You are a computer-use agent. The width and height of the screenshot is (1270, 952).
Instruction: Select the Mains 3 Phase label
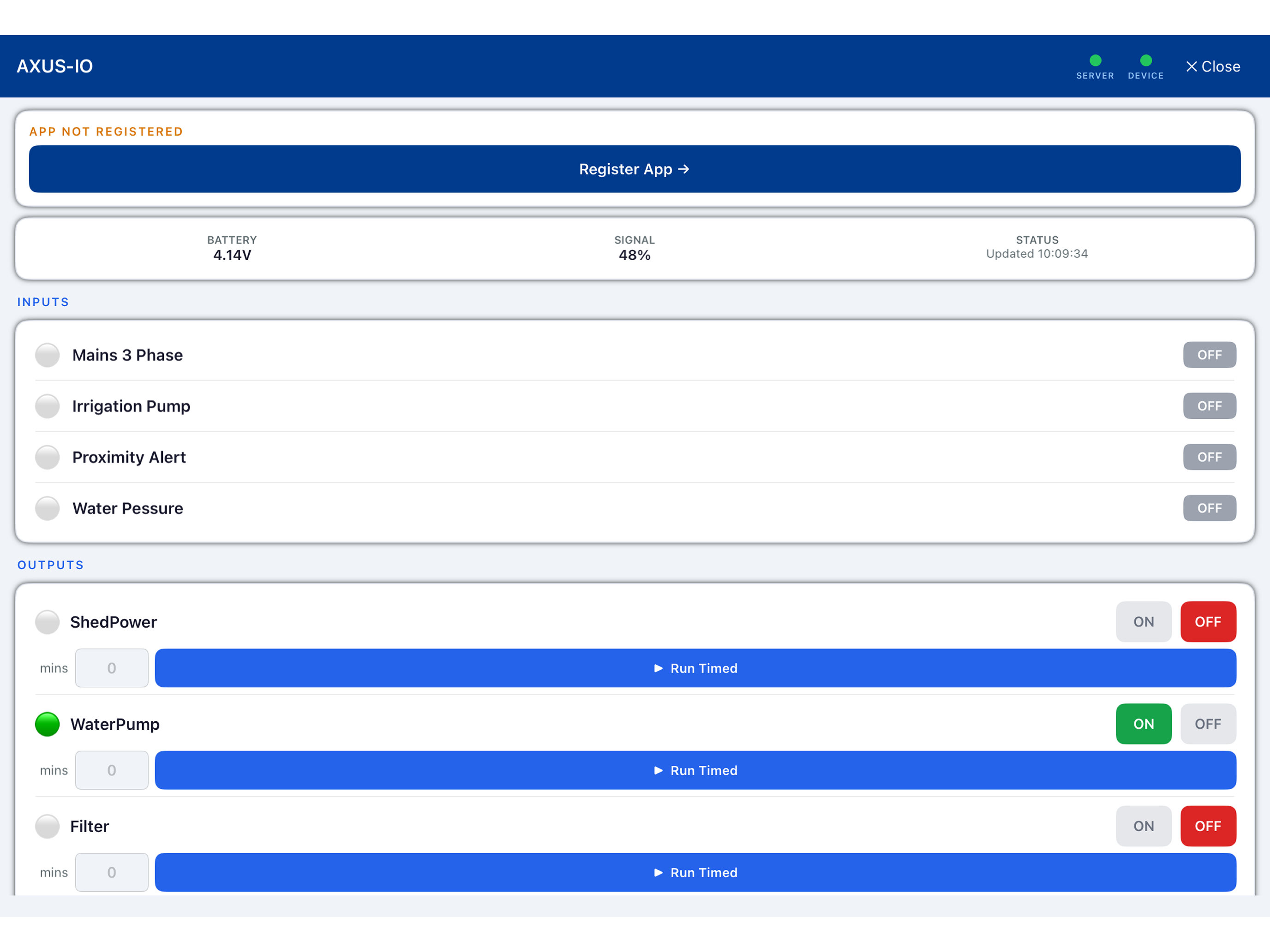pos(127,355)
